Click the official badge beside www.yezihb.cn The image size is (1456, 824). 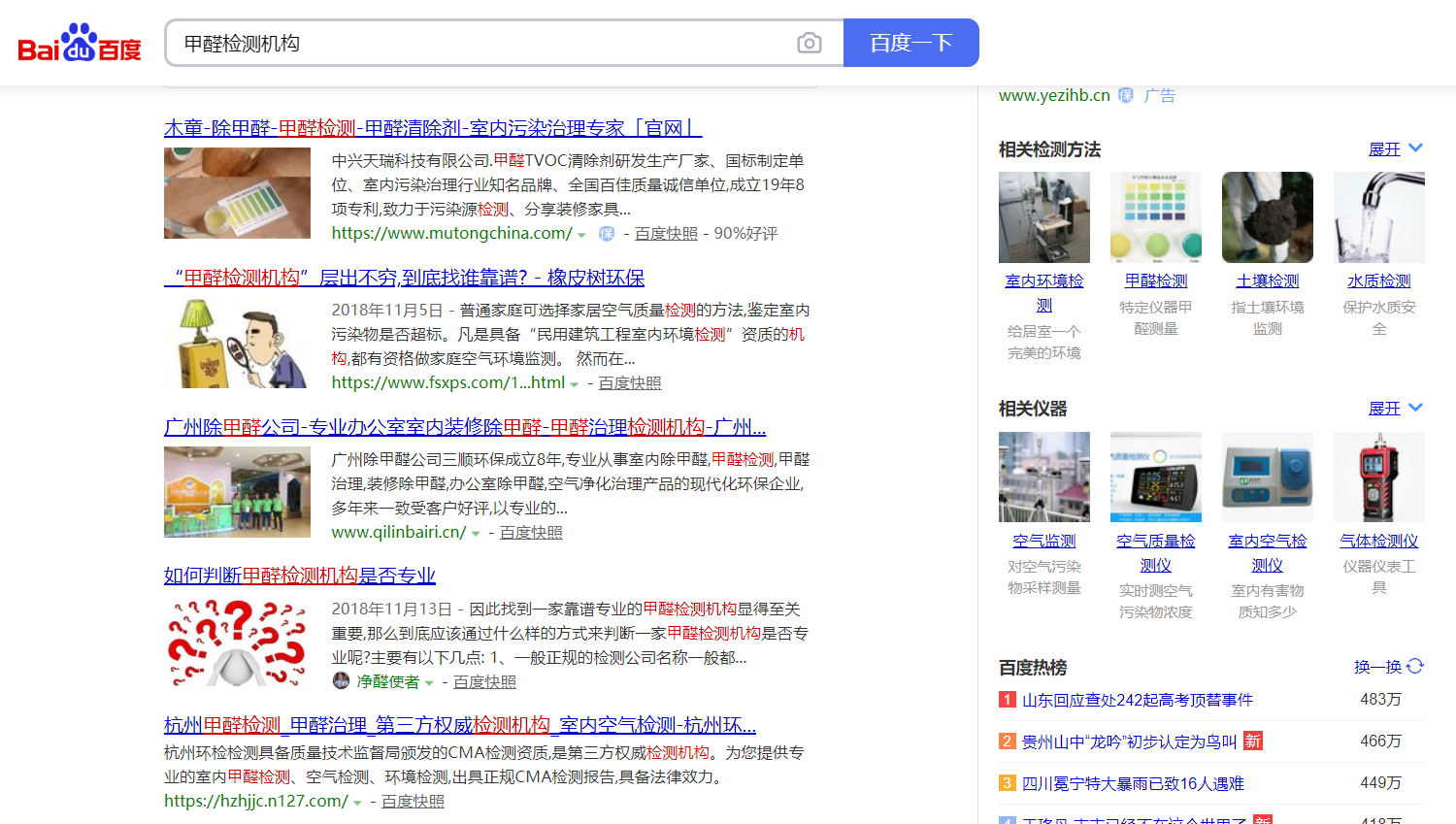click(1125, 95)
